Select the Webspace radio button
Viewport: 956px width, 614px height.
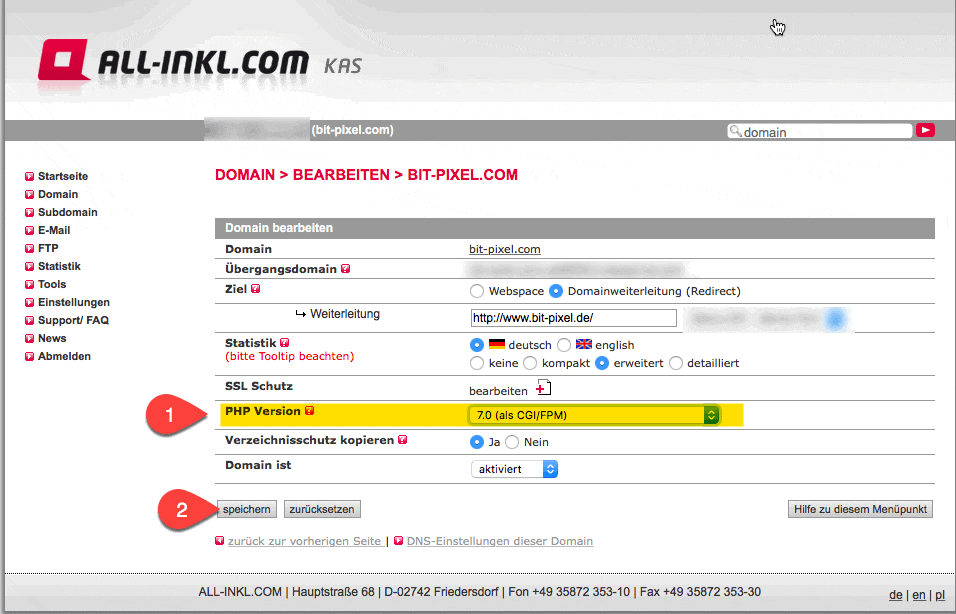point(477,291)
